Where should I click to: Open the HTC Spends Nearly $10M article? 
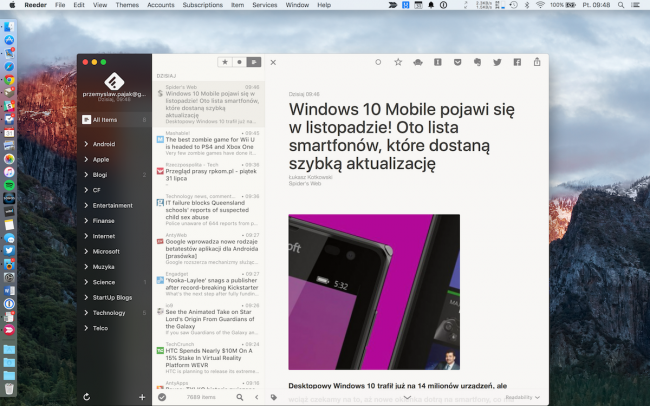click(x=209, y=358)
